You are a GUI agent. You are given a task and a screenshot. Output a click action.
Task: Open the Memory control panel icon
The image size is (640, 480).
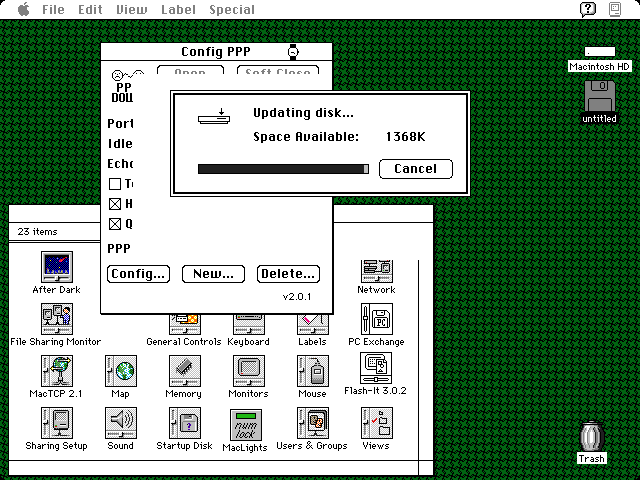tap(184, 371)
